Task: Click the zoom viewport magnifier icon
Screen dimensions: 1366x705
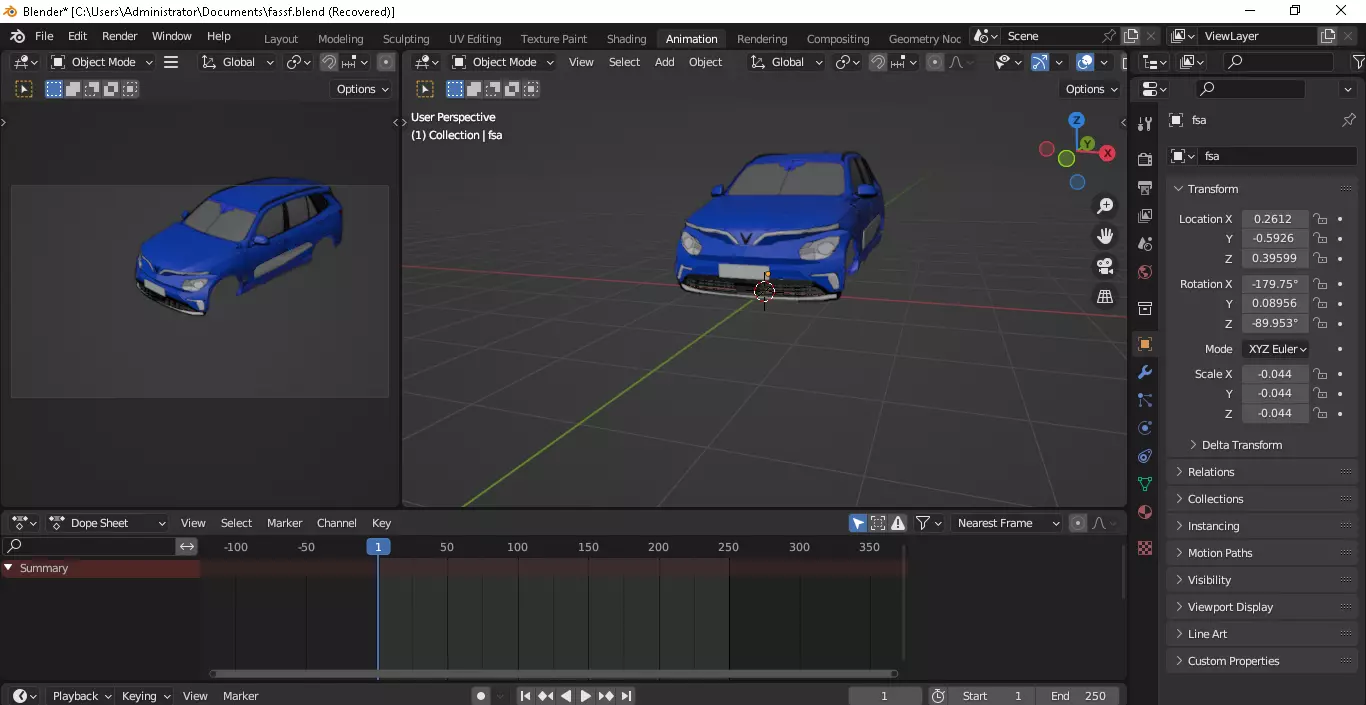Action: coord(1105,206)
